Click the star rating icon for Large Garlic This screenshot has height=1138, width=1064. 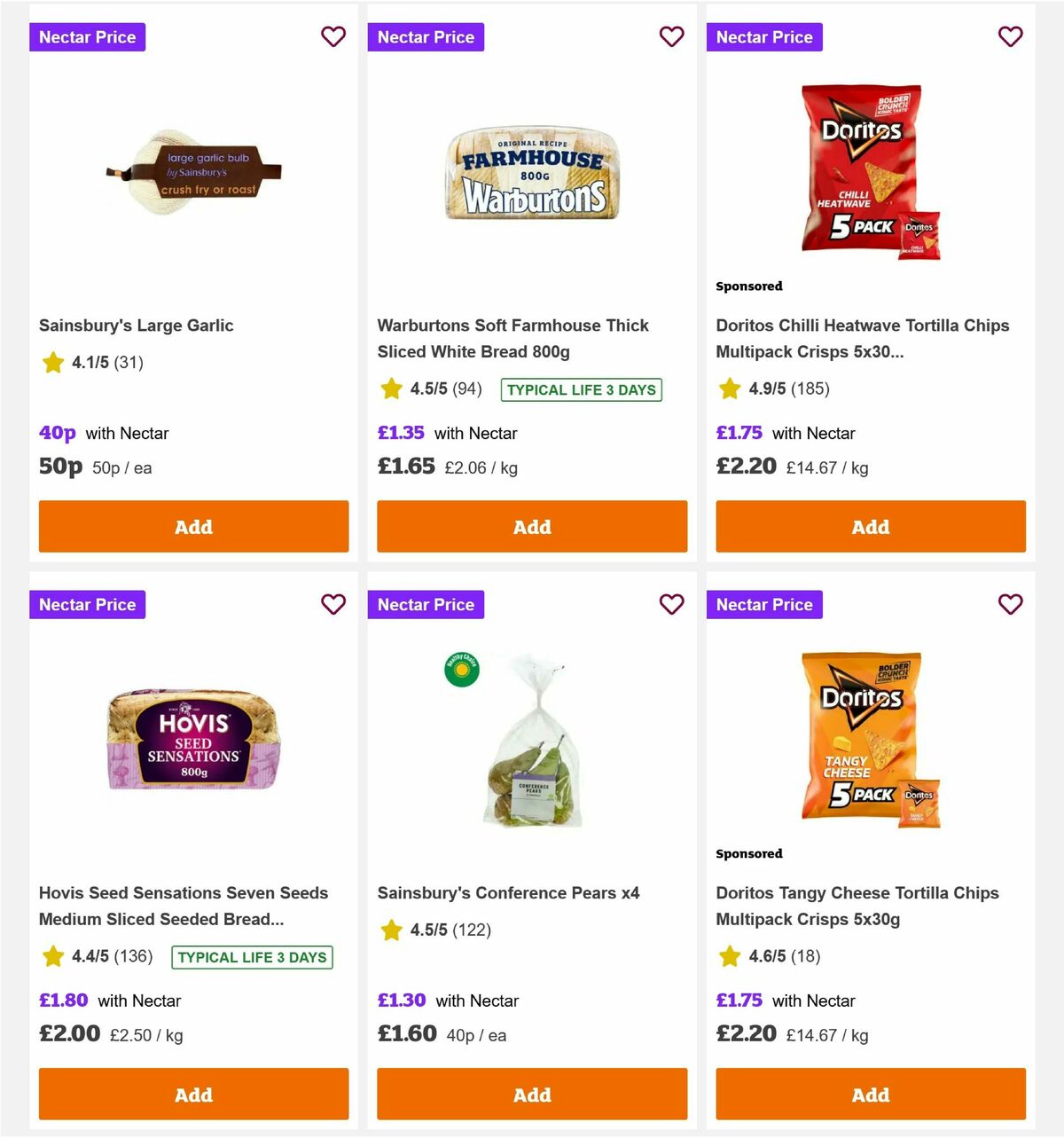tap(52, 363)
